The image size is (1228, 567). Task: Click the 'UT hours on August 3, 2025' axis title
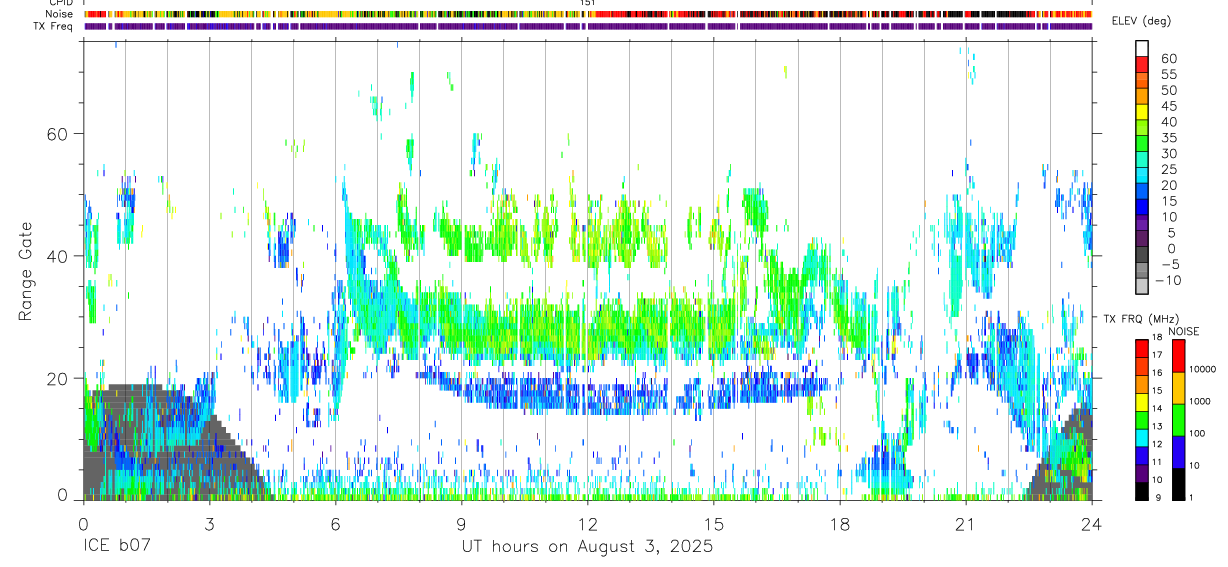587,547
